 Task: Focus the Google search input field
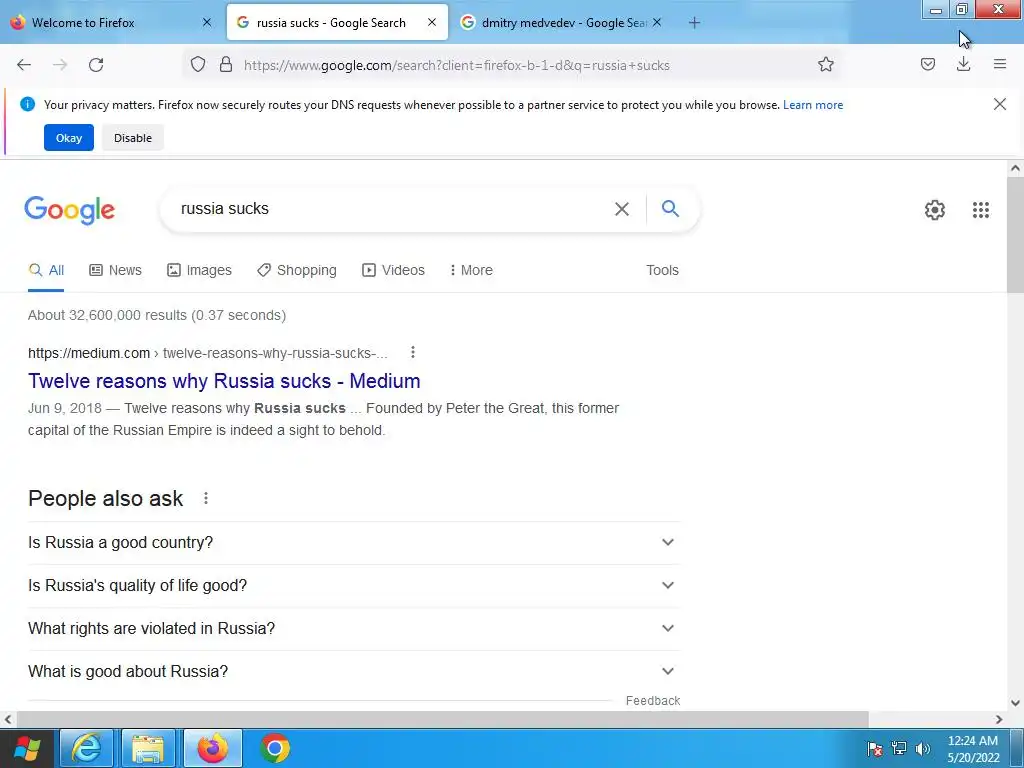(x=392, y=209)
